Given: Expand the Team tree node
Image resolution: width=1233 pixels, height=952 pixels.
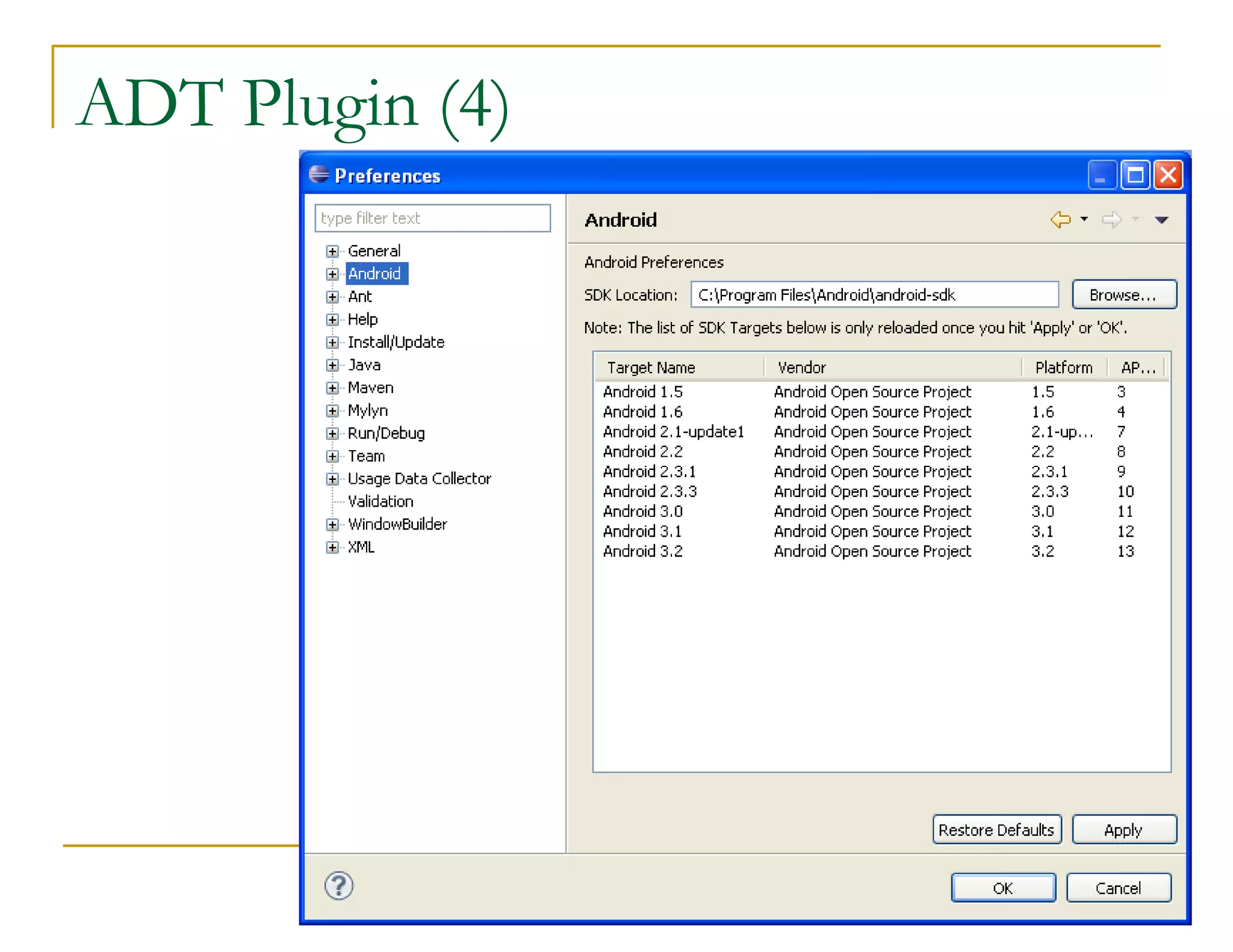Looking at the screenshot, I should coord(332,456).
